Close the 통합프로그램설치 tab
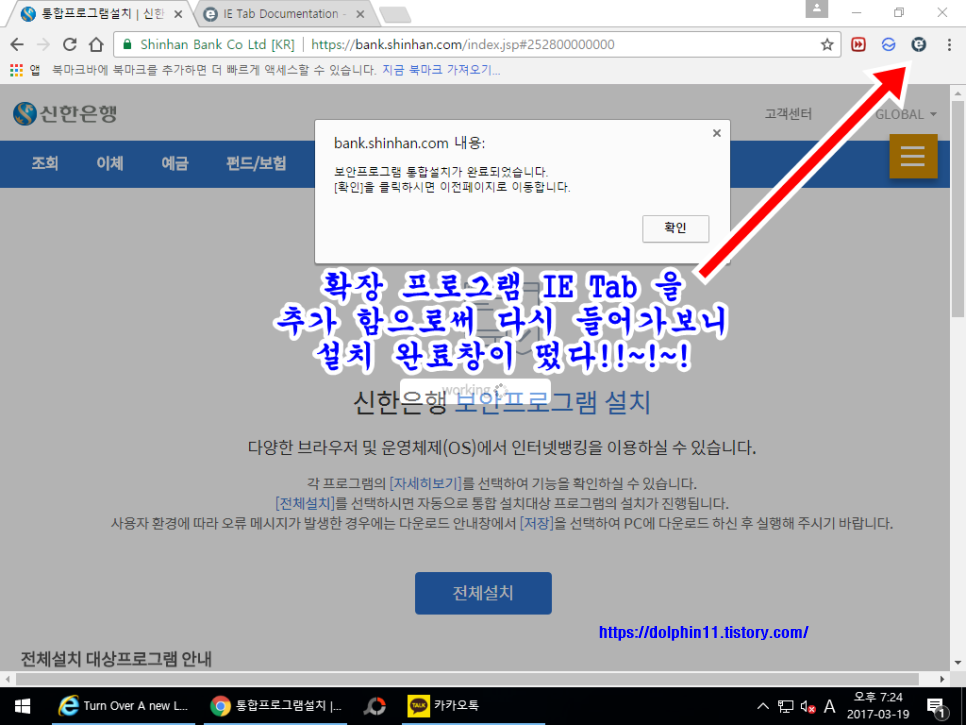966x725 pixels. click(178, 14)
